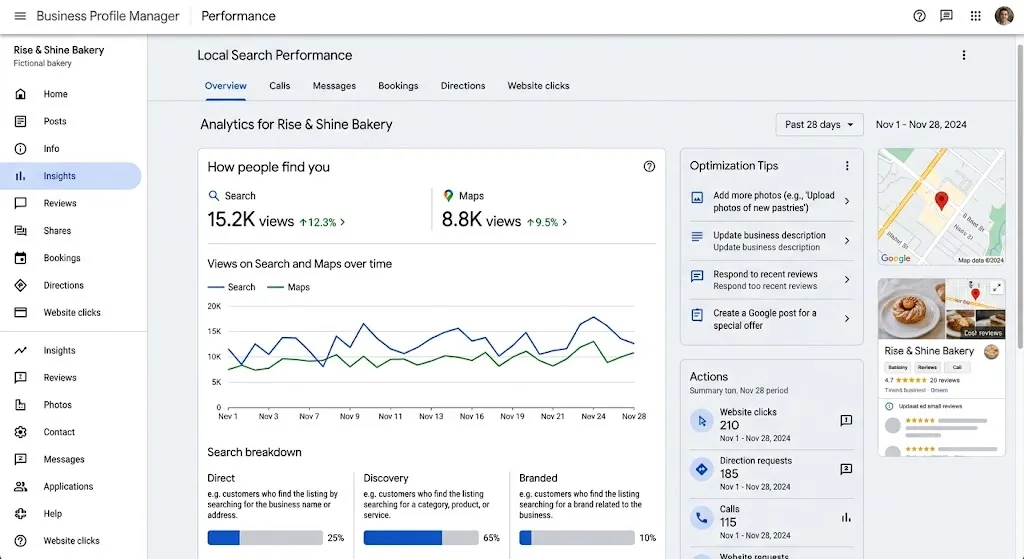Click the 'Views on Search and Maps over time' title
Viewport: 1024px width, 559px height.
click(299, 264)
